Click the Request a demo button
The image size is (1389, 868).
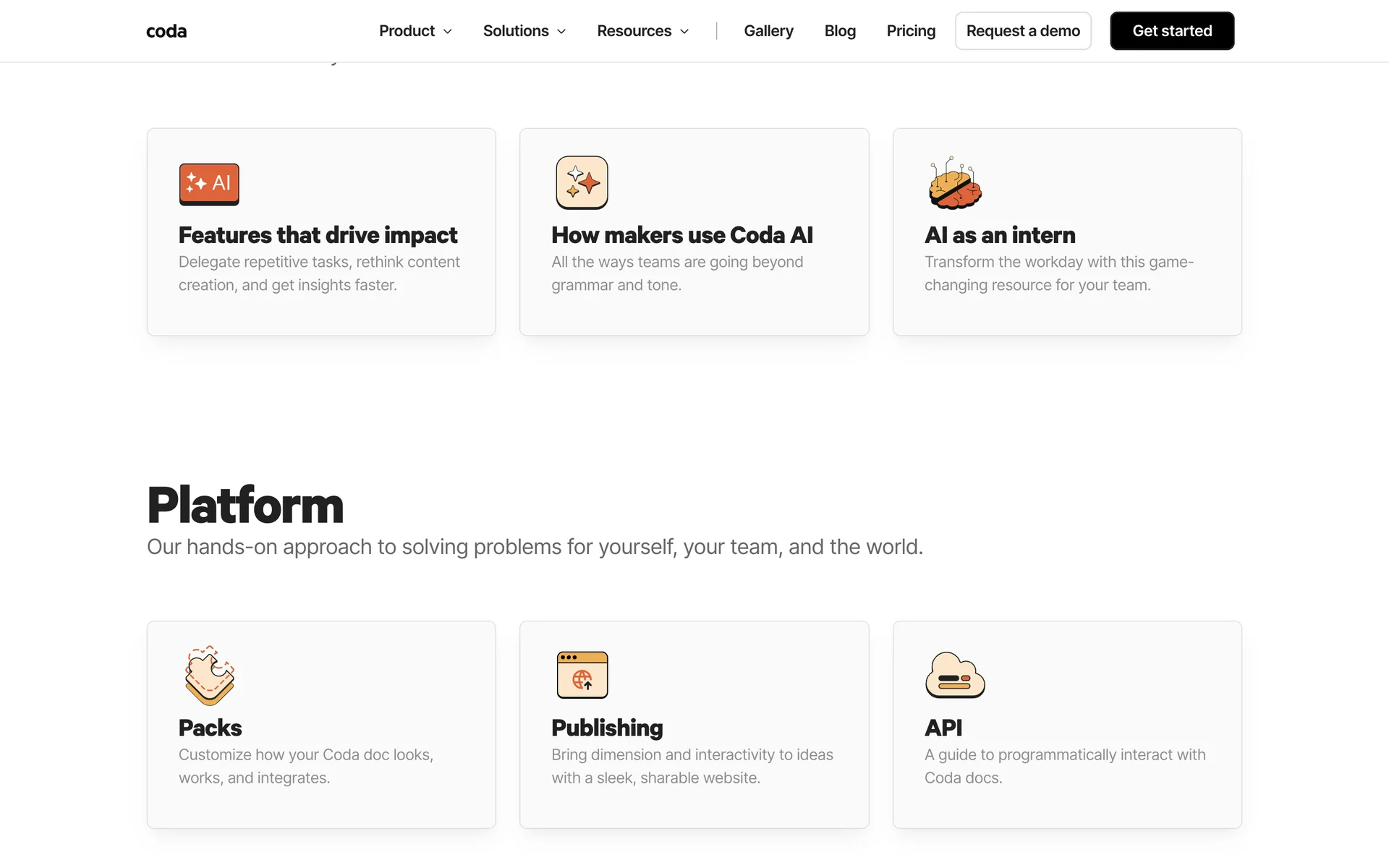pos(1022,31)
